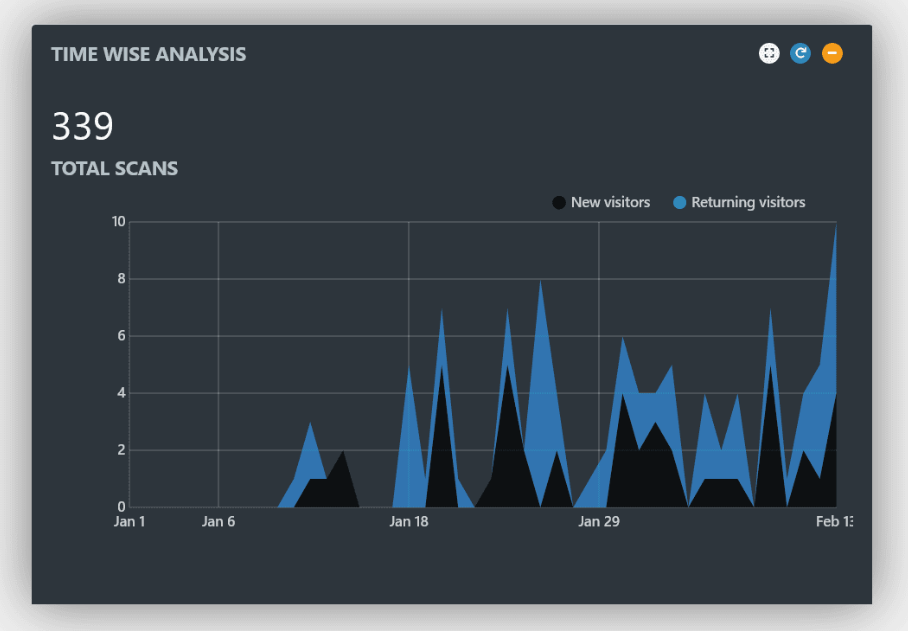Refresh the Time Wise Analysis data
Viewport: 908px width, 631px height.
pyautogui.click(x=800, y=54)
